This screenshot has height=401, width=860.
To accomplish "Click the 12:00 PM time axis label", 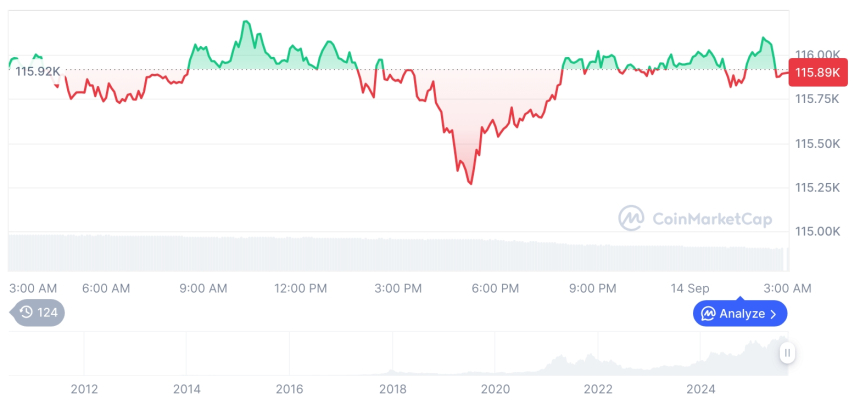I will (x=300, y=288).
